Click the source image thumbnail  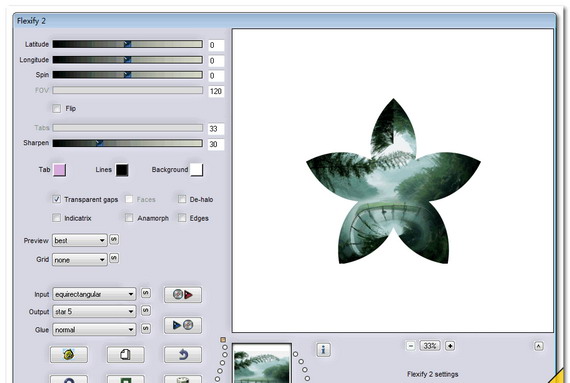click(262, 363)
